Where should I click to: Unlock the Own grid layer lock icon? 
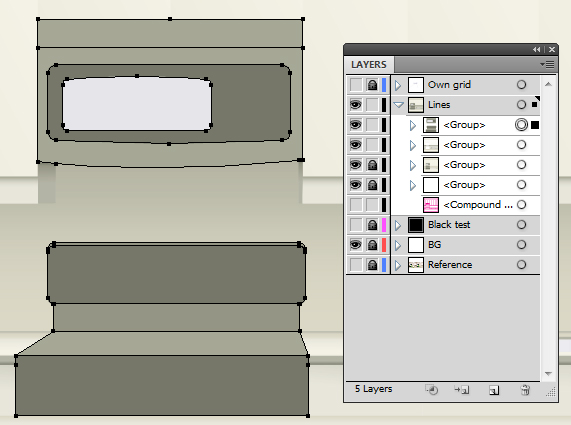[x=372, y=85]
